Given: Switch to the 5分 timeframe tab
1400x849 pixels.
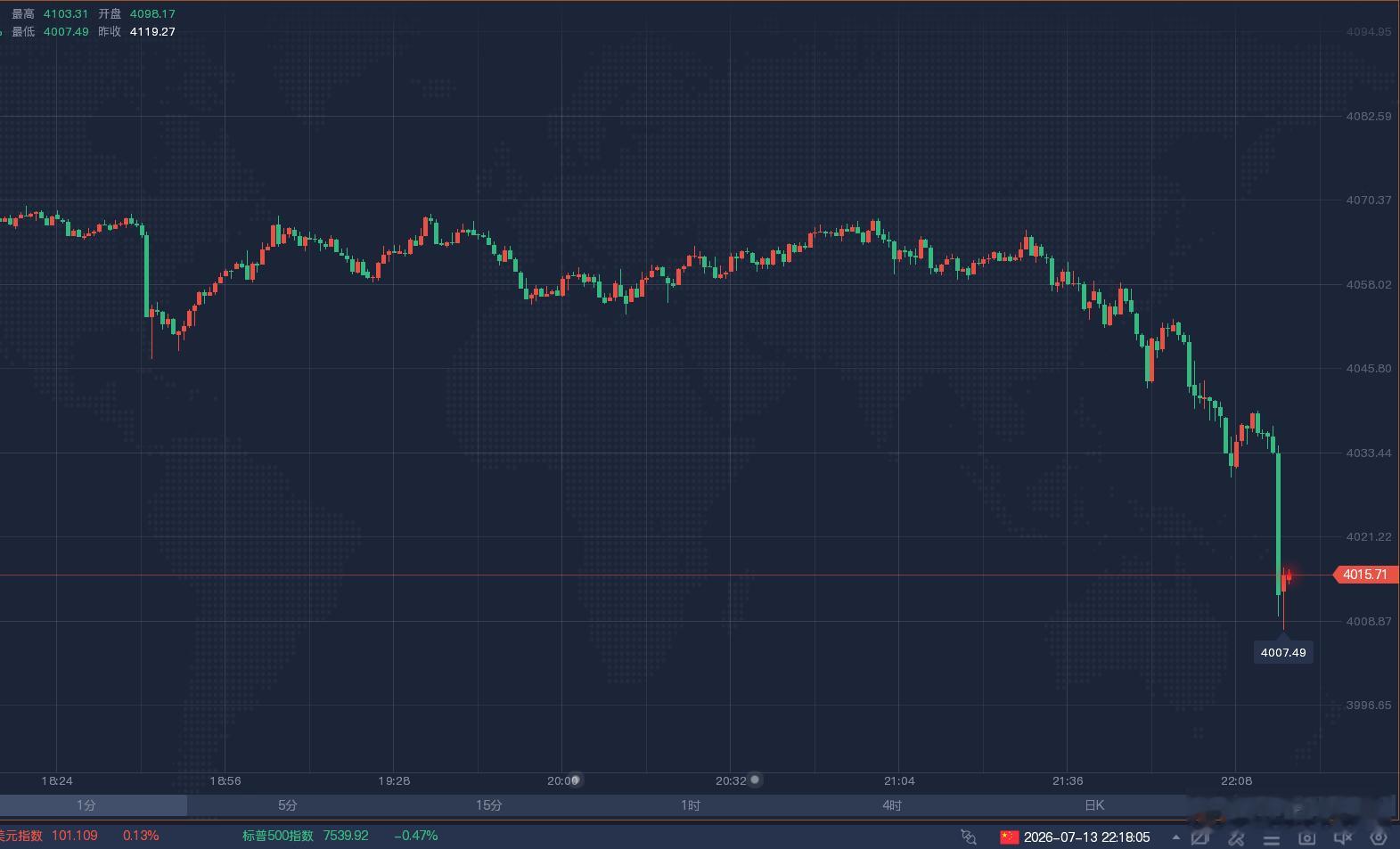Looking at the screenshot, I should point(287,805).
